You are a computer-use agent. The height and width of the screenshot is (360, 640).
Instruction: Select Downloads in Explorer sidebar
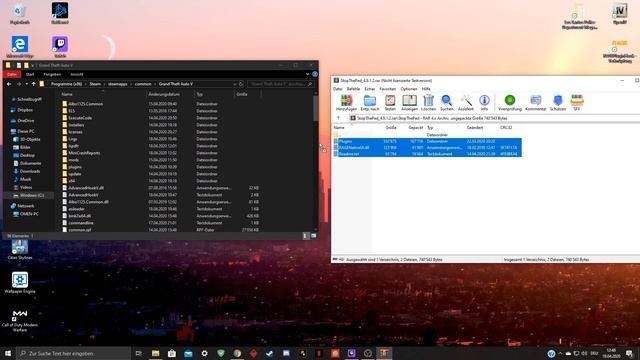(27, 171)
